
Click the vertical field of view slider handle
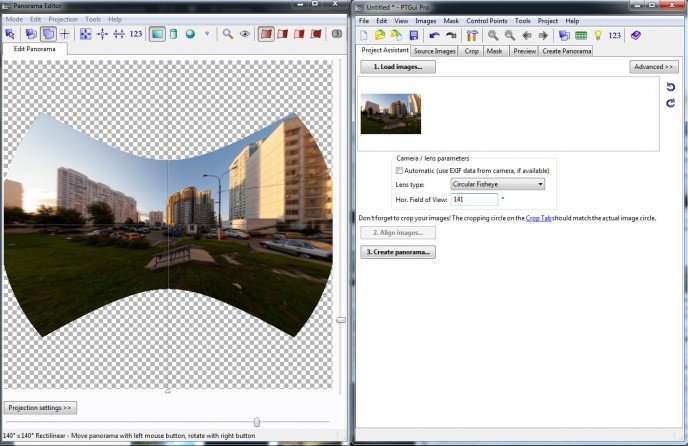341,320
